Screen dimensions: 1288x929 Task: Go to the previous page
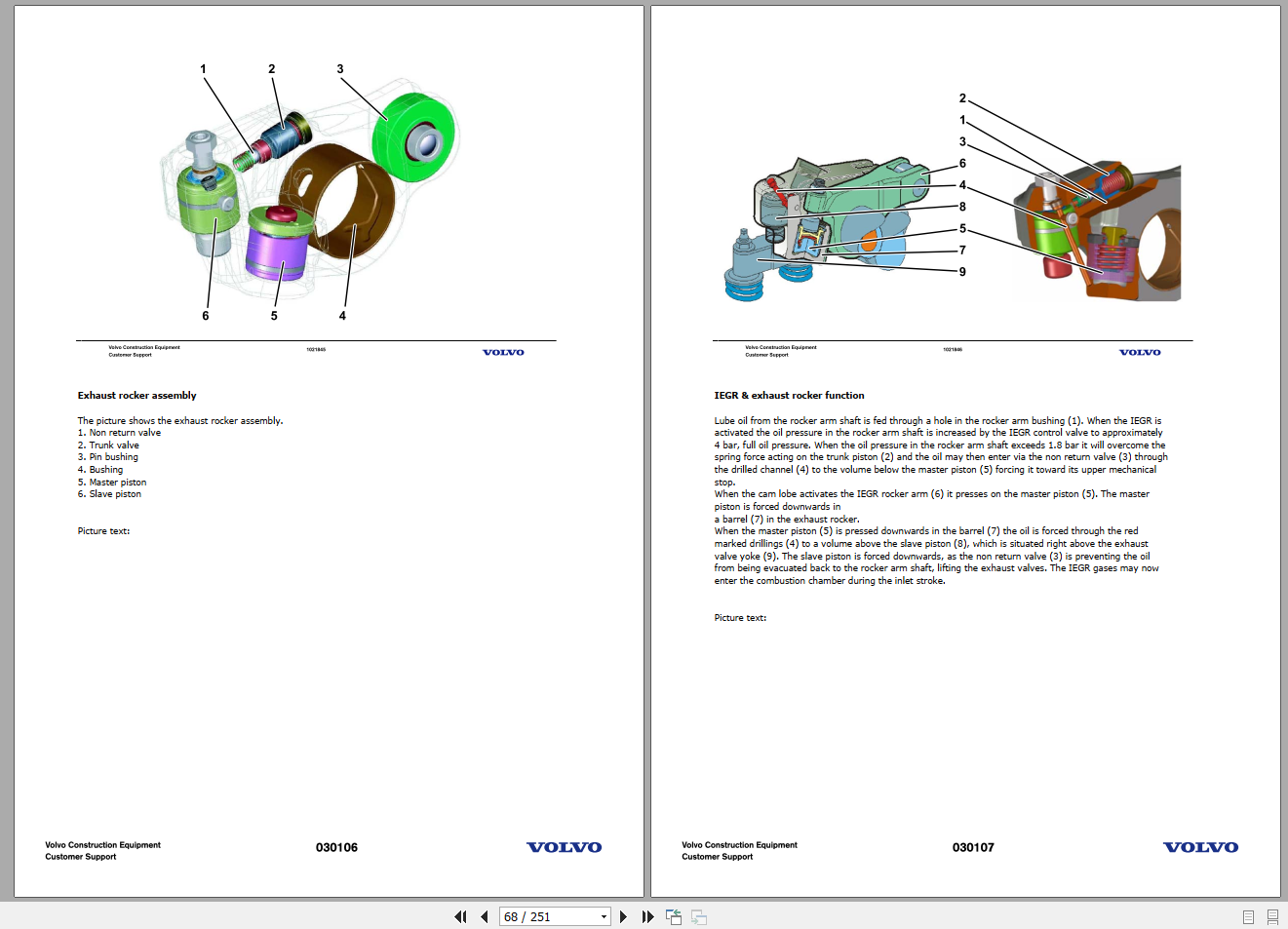(484, 916)
